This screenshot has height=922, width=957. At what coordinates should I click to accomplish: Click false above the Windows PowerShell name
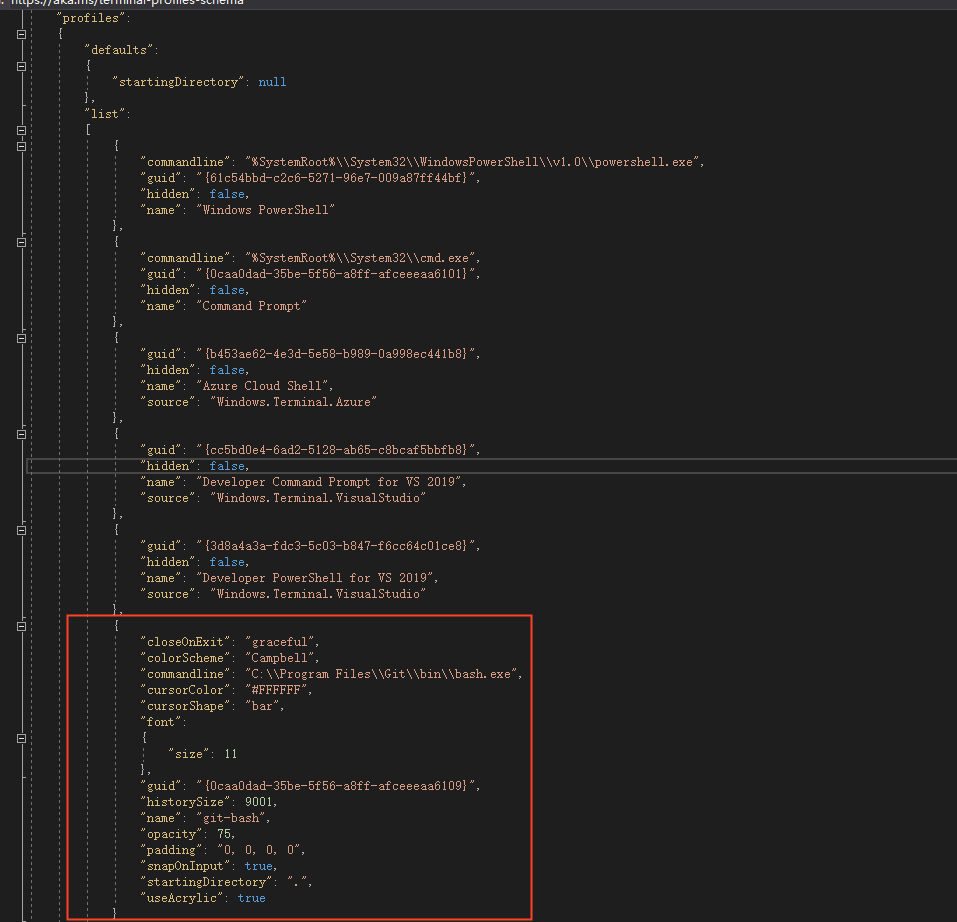click(227, 194)
